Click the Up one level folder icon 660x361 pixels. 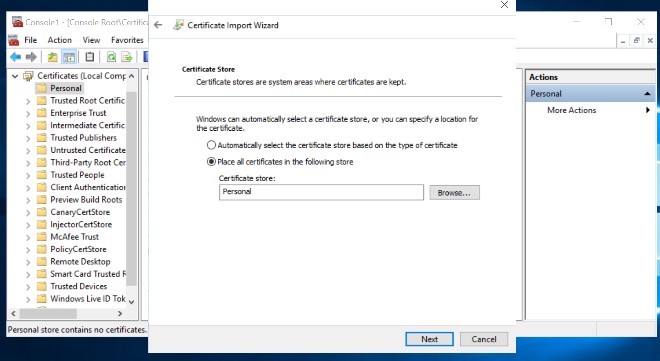coord(52,57)
